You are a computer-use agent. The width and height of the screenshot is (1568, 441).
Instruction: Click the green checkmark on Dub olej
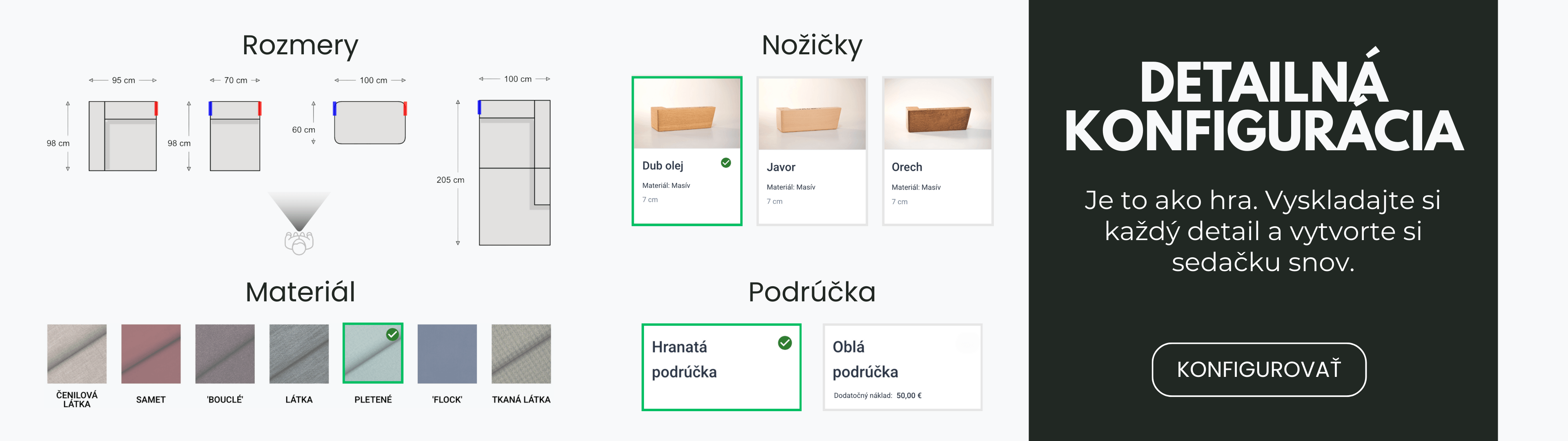(x=726, y=163)
